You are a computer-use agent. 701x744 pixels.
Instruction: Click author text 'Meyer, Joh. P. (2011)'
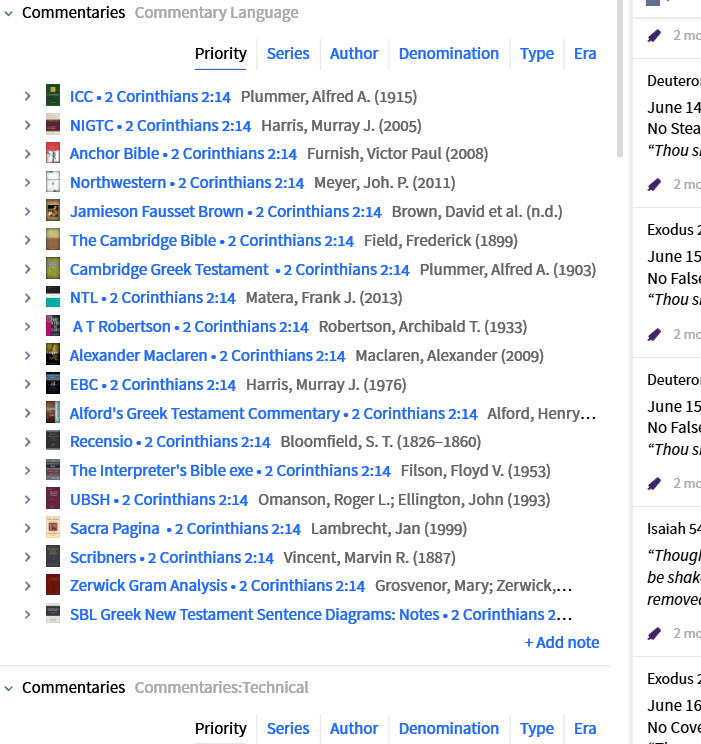384,183
